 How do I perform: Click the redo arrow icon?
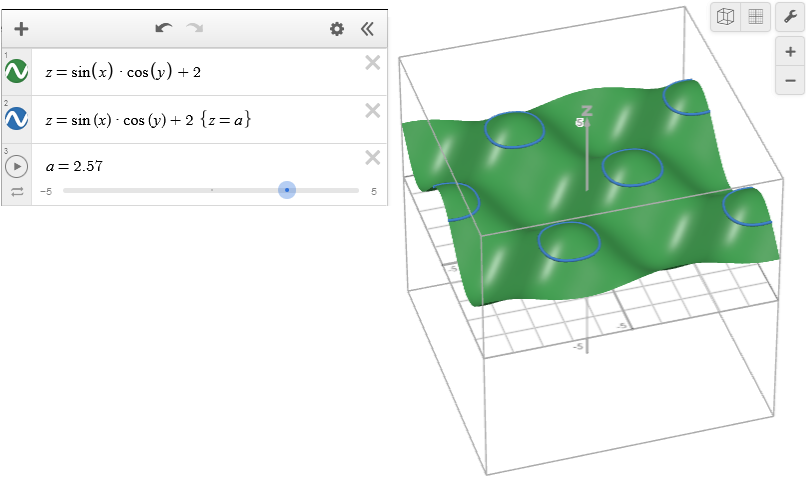coord(194,29)
